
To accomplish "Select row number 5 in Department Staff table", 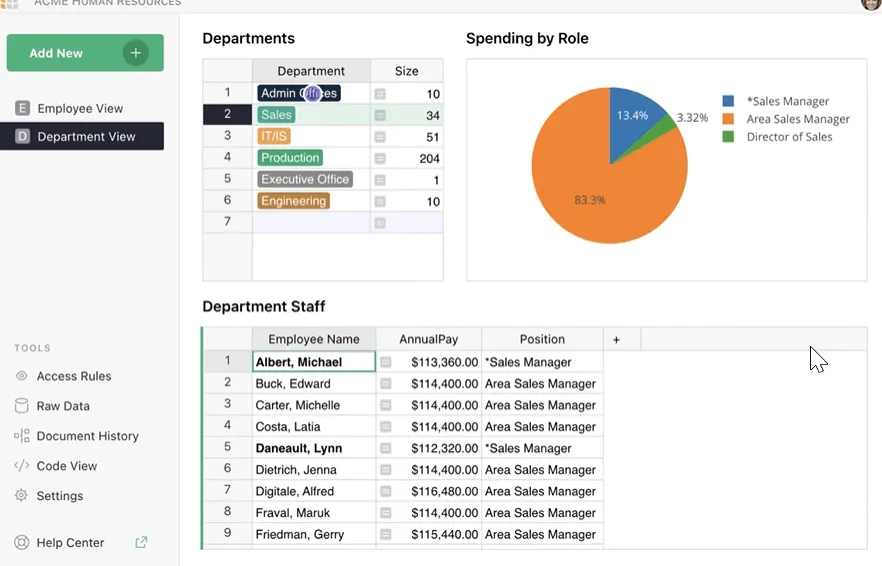I will [x=227, y=447].
